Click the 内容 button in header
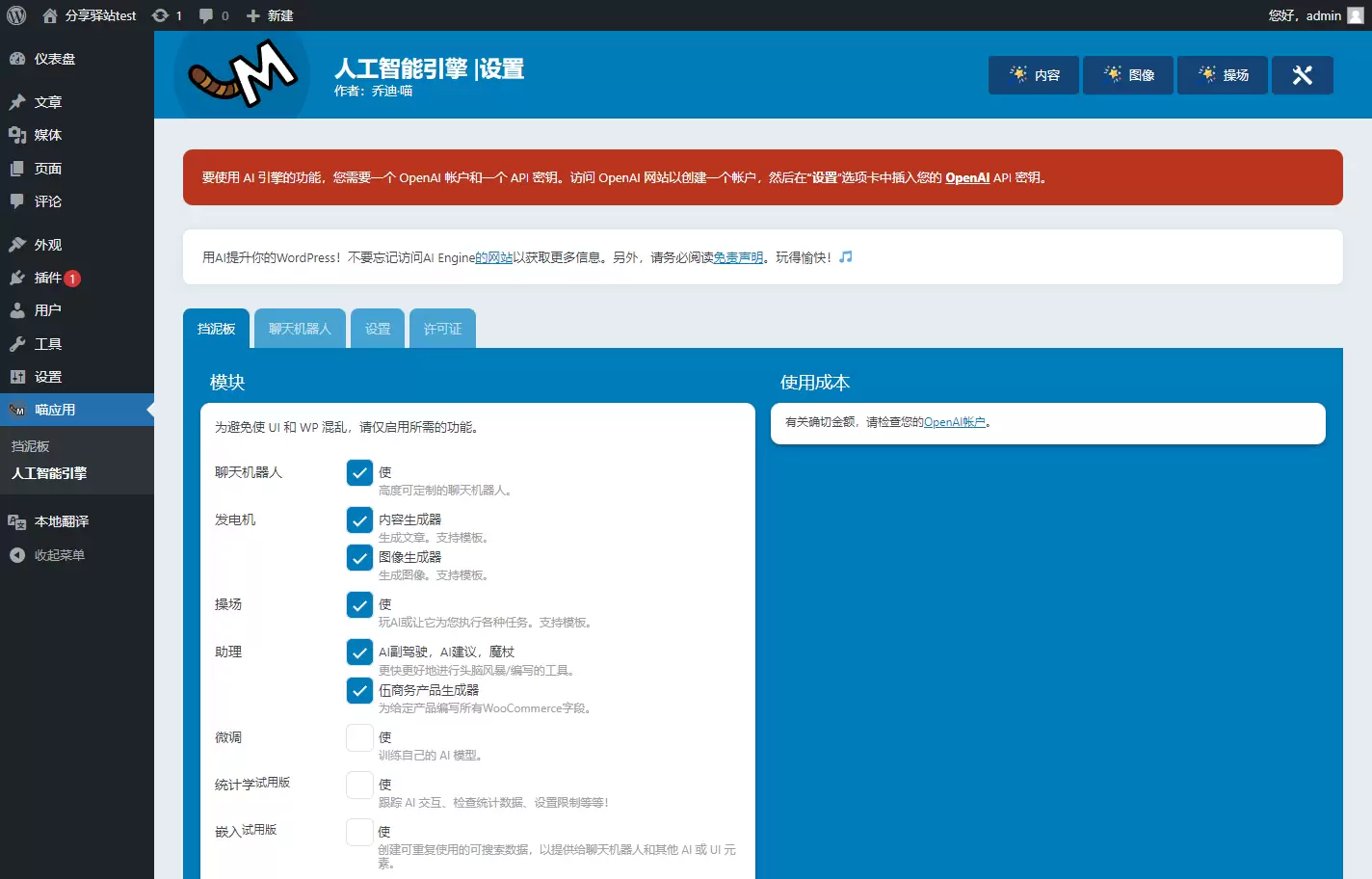 pyautogui.click(x=1034, y=75)
